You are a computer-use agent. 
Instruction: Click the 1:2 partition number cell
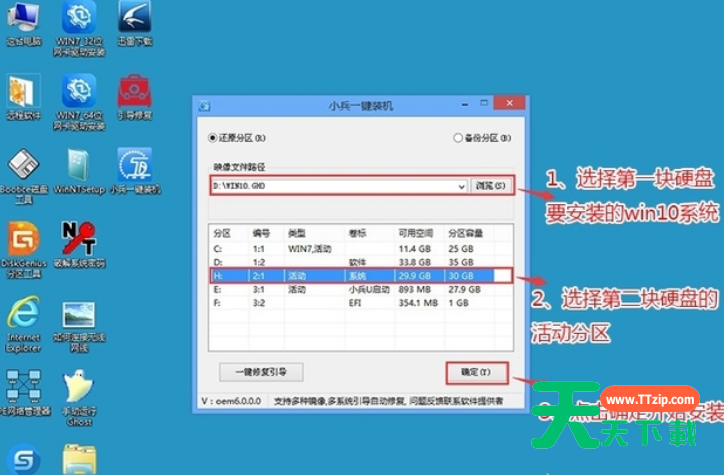click(259, 262)
